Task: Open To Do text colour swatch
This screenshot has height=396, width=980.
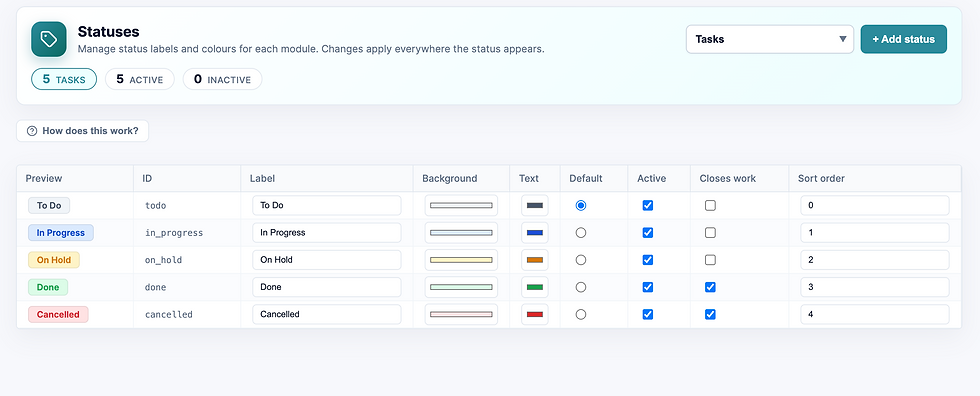Action: pos(535,205)
